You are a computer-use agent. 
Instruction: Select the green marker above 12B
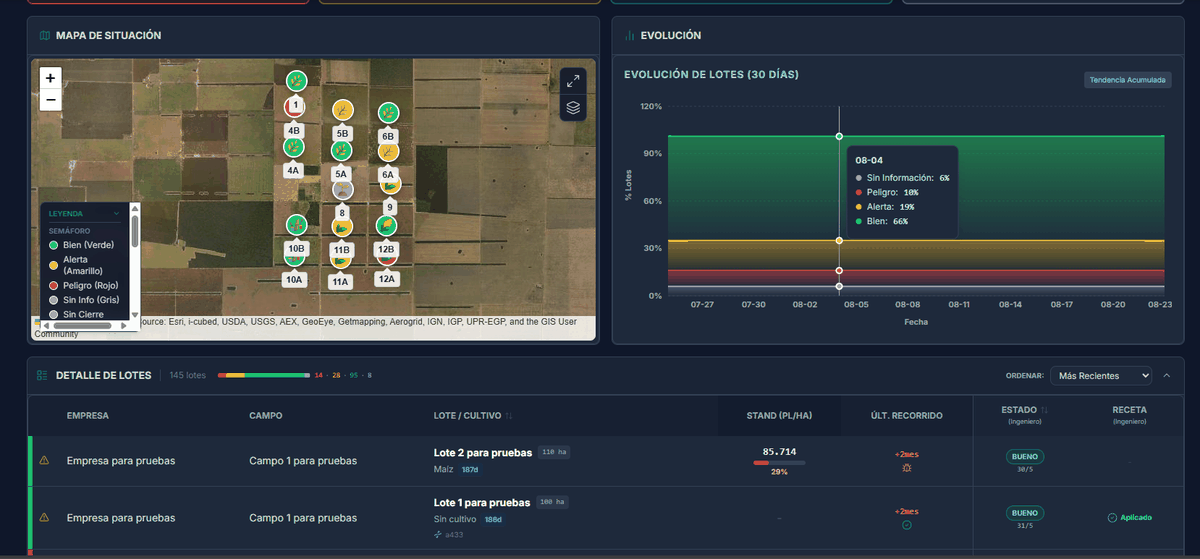point(386,226)
